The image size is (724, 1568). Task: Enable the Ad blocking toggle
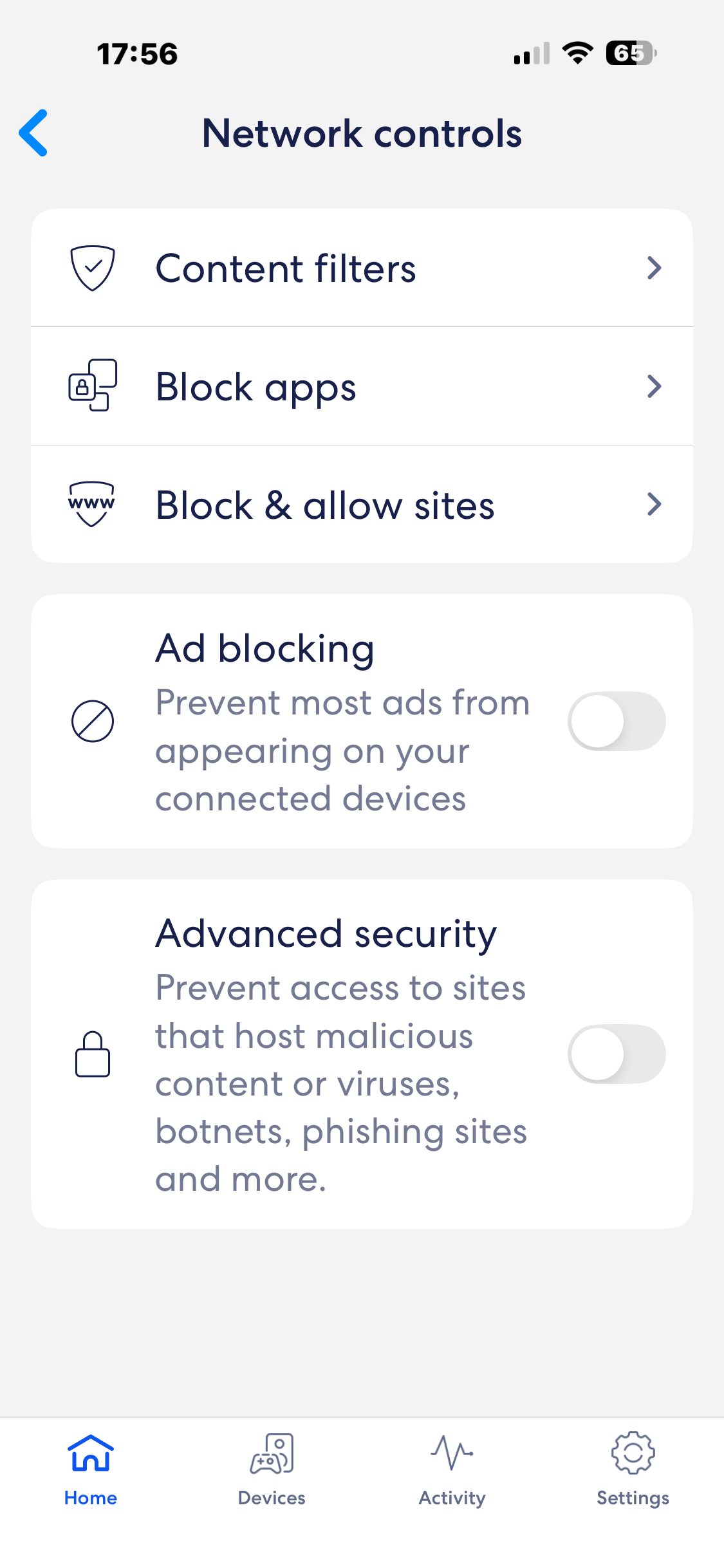tap(617, 721)
